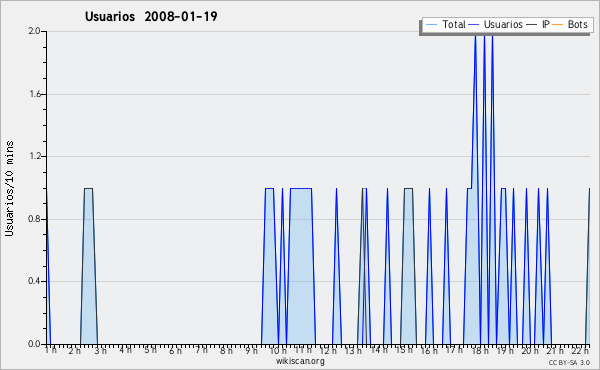Image resolution: width=600 pixels, height=370 pixels.
Task: Click the 'wikiscan.org' text below chart
Action: 300,361
